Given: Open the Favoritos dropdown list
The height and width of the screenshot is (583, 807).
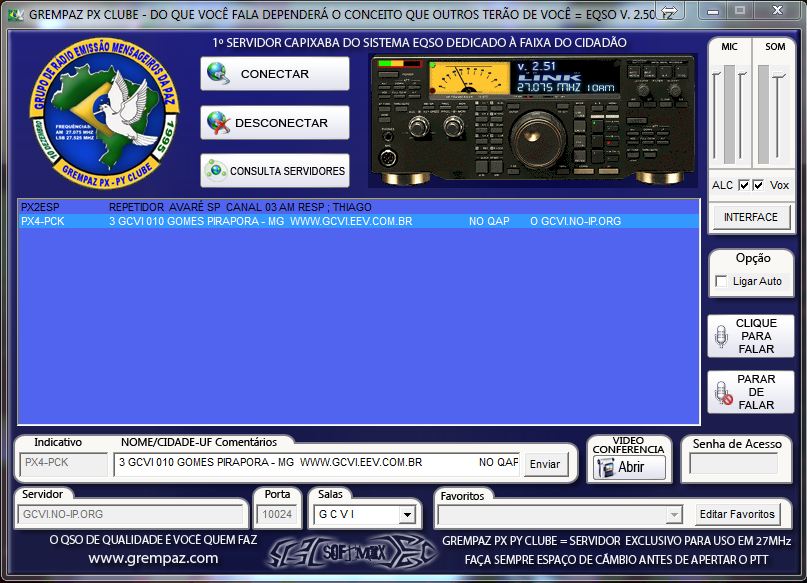Looking at the screenshot, I should 674,514.
